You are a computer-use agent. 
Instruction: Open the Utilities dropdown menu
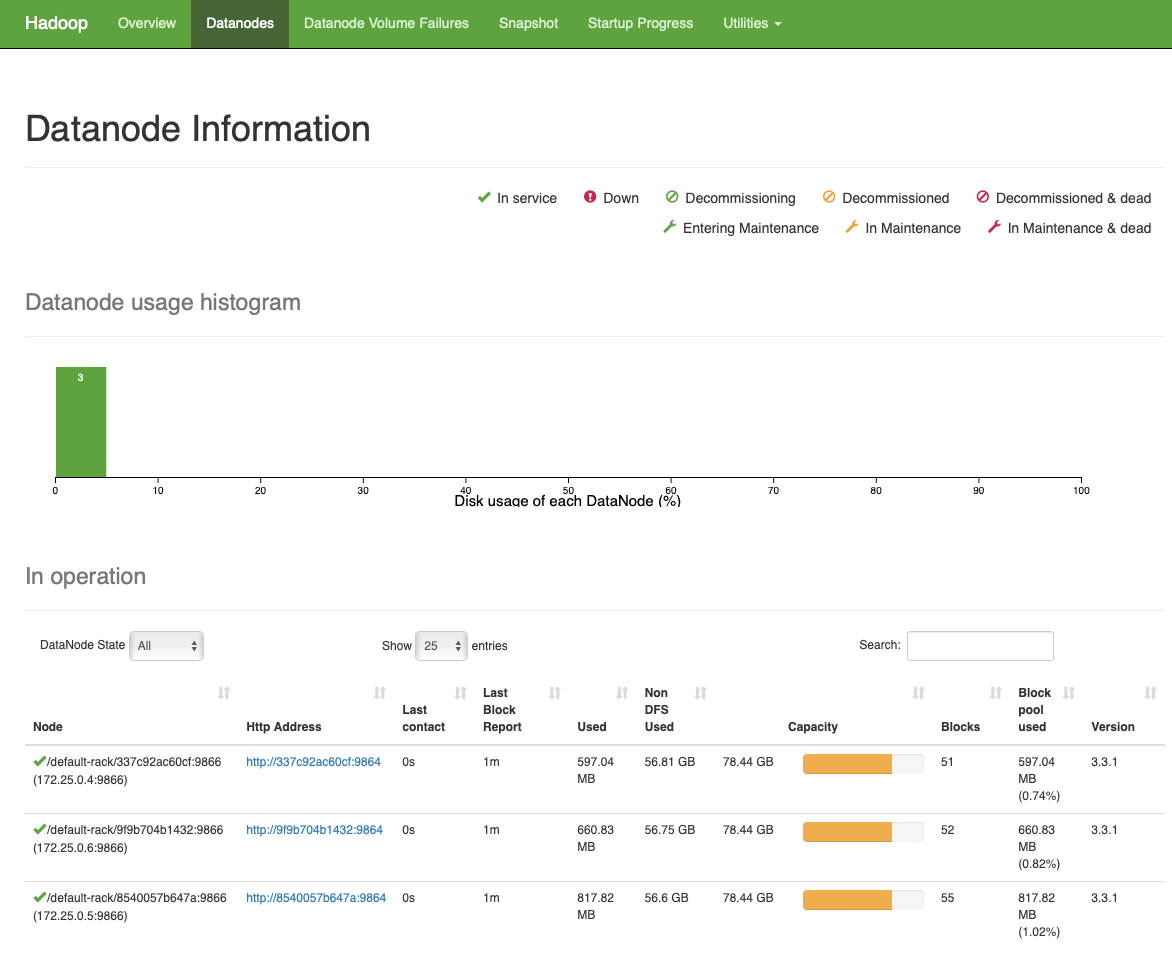point(752,23)
